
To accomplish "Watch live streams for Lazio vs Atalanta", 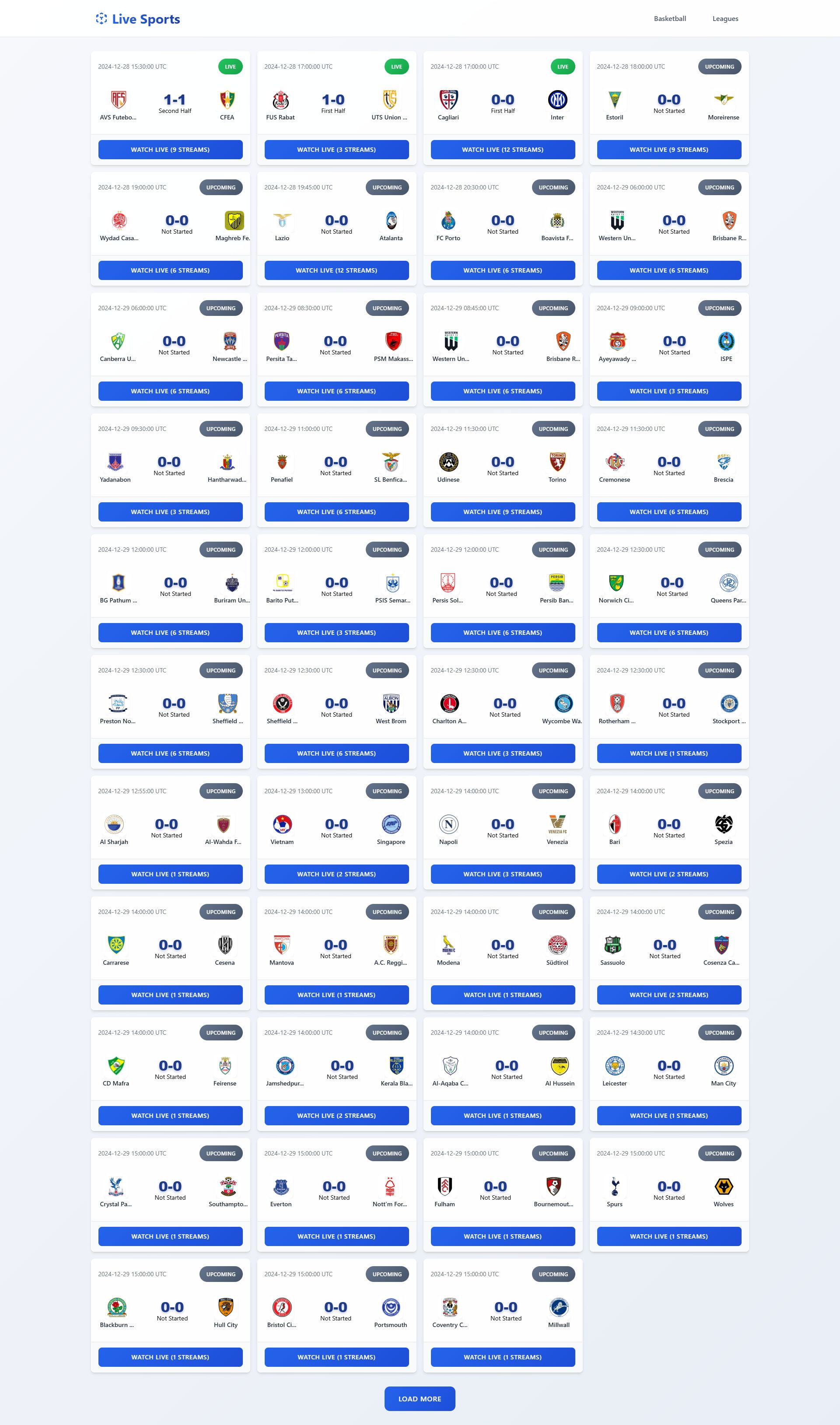I will pyautogui.click(x=336, y=270).
